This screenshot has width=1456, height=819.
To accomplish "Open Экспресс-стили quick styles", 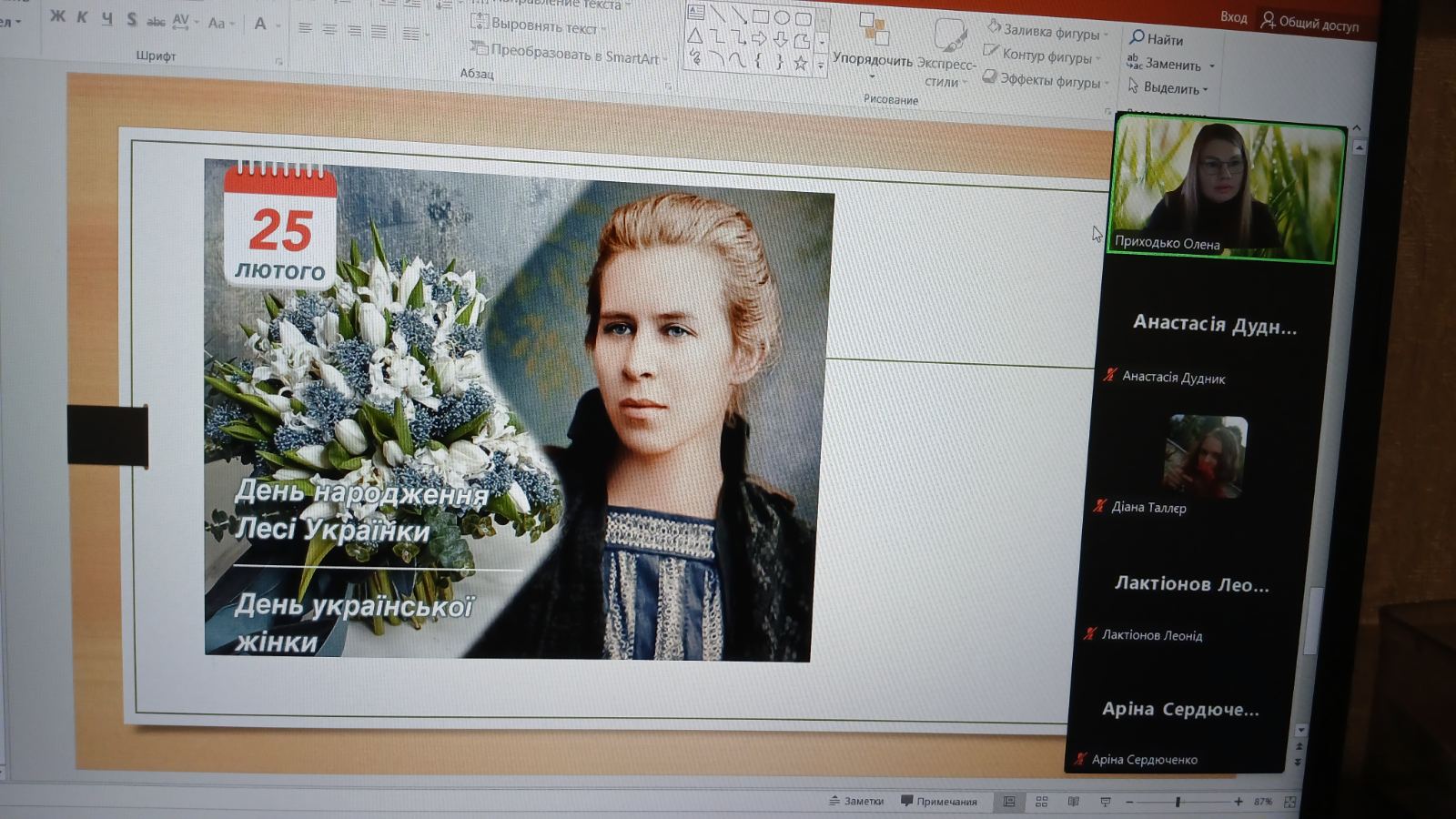I will pyautogui.click(x=947, y=53).
